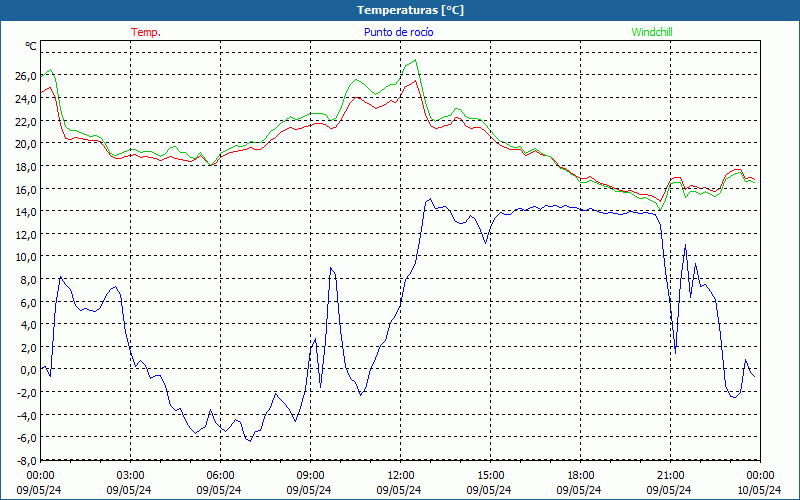The image size is (800, 500).
Task: Click the dew point spike near 09:40
Action: click(331, 268)
